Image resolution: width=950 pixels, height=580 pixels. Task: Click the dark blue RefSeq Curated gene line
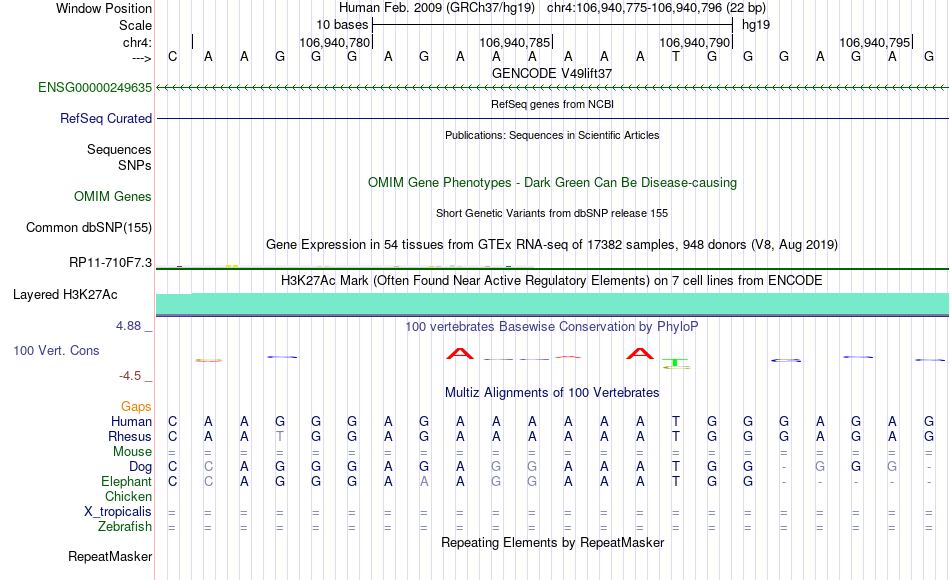pyautogui.click(x=552, y=118)
